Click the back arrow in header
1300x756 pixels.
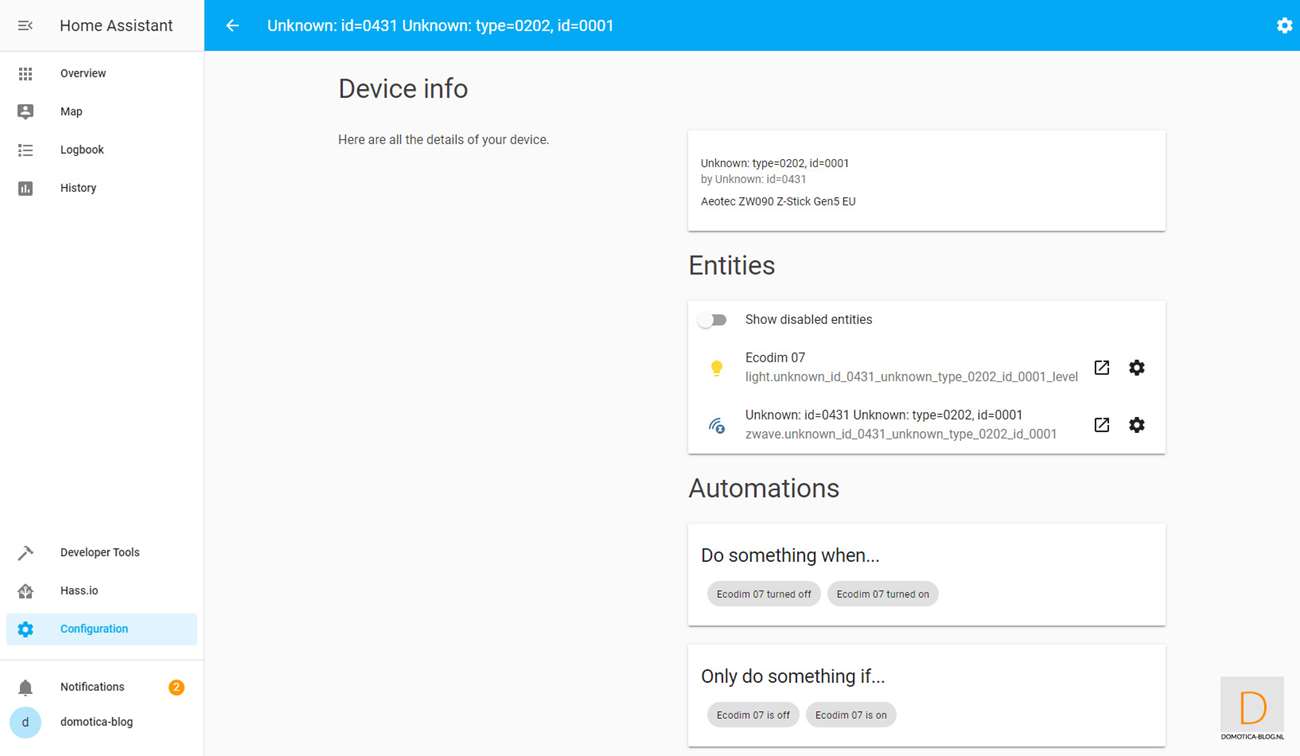[232, 25]
